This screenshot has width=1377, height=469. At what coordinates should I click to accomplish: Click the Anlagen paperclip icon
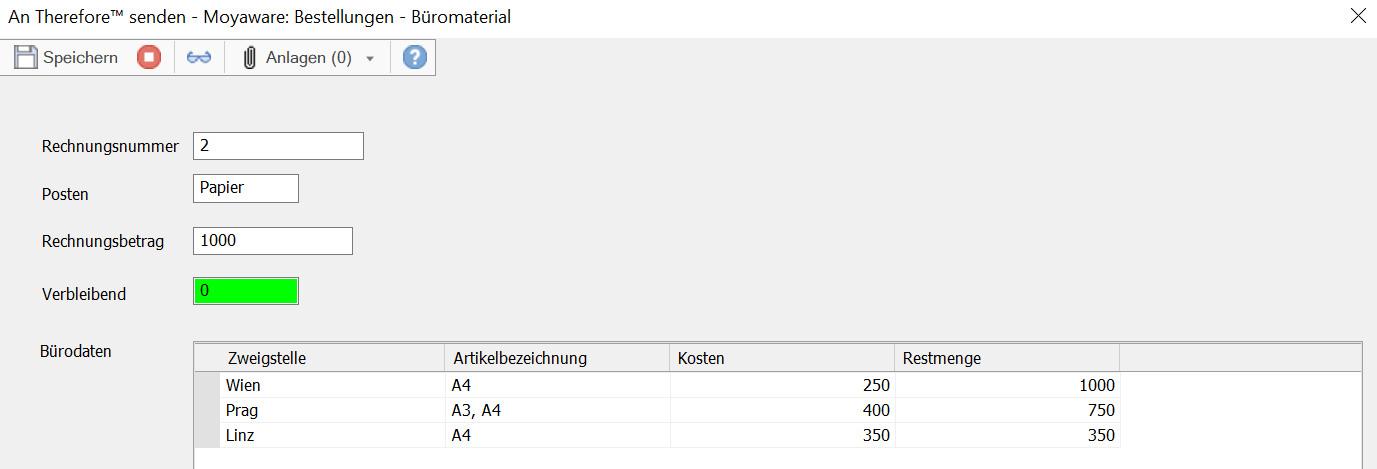(x=250, y=58)
